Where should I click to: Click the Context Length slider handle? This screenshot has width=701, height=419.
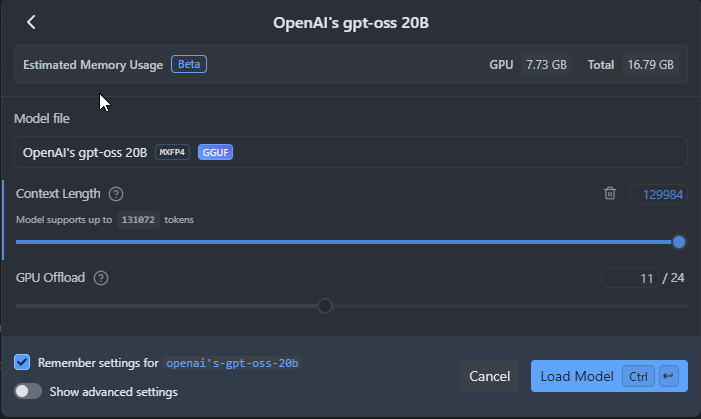pyautogui.click(x=679, y=241)
